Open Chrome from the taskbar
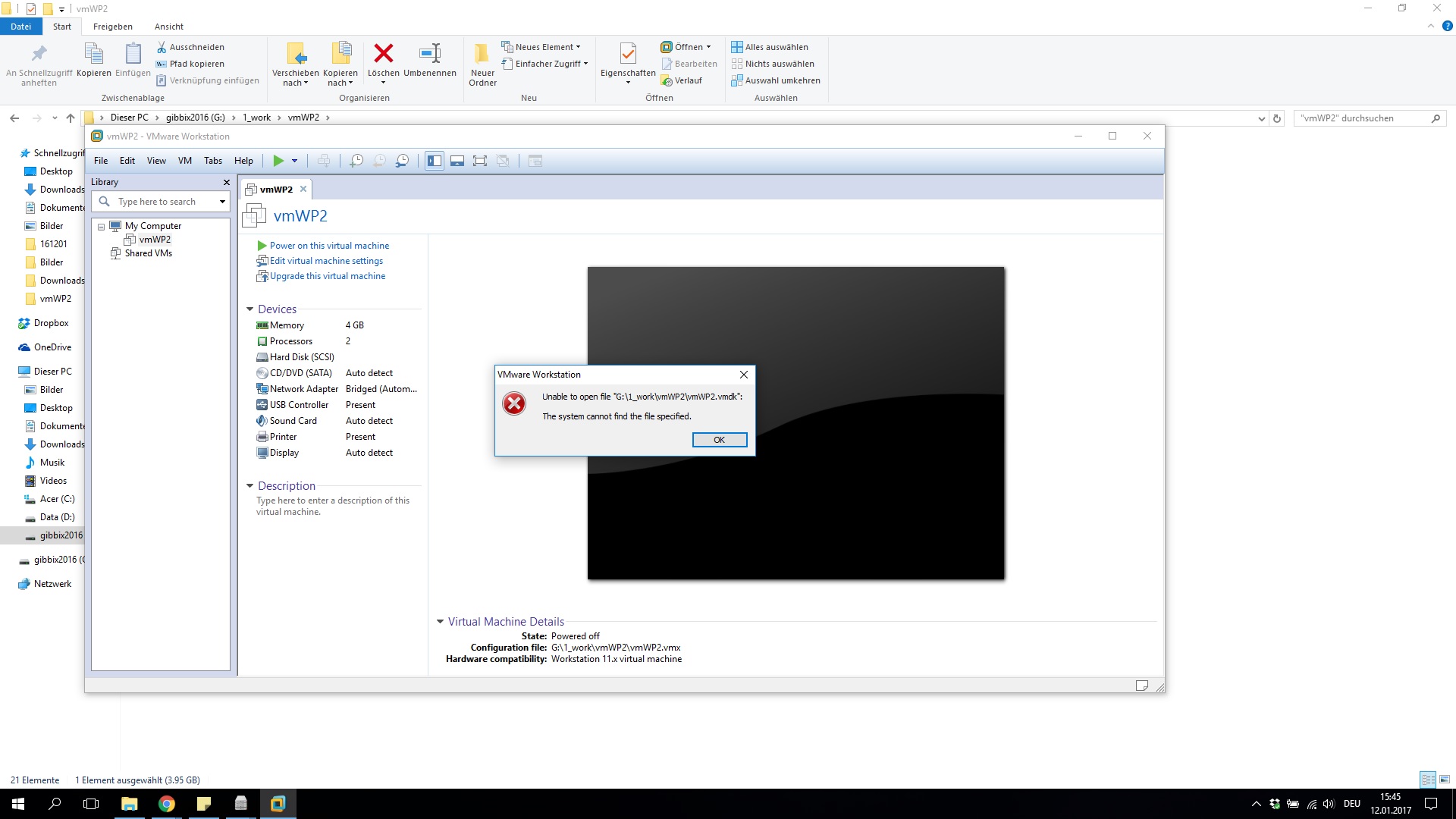The image size is (1456, 819). coord(167,804)
